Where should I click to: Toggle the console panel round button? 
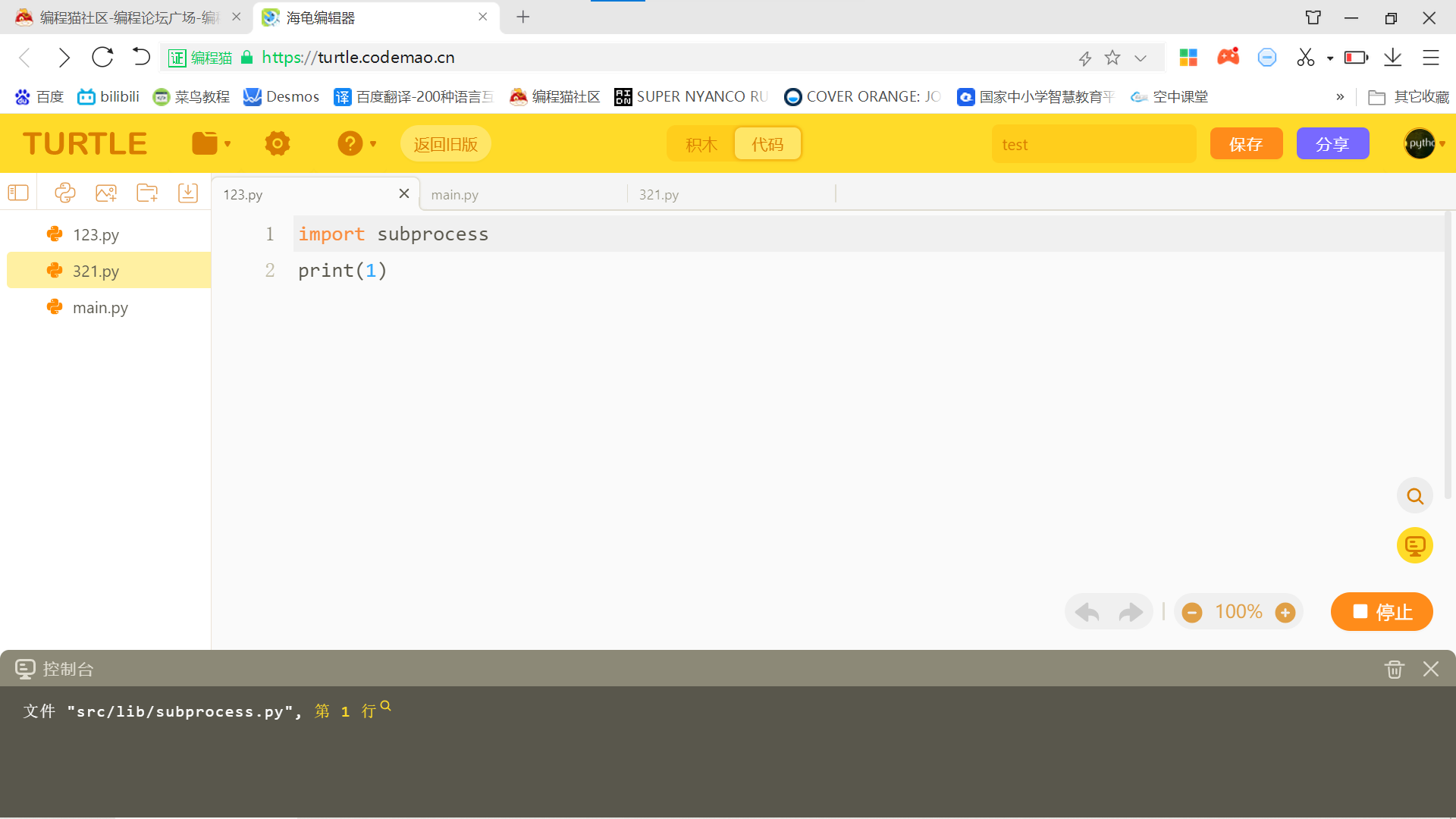click(1415, 545)
